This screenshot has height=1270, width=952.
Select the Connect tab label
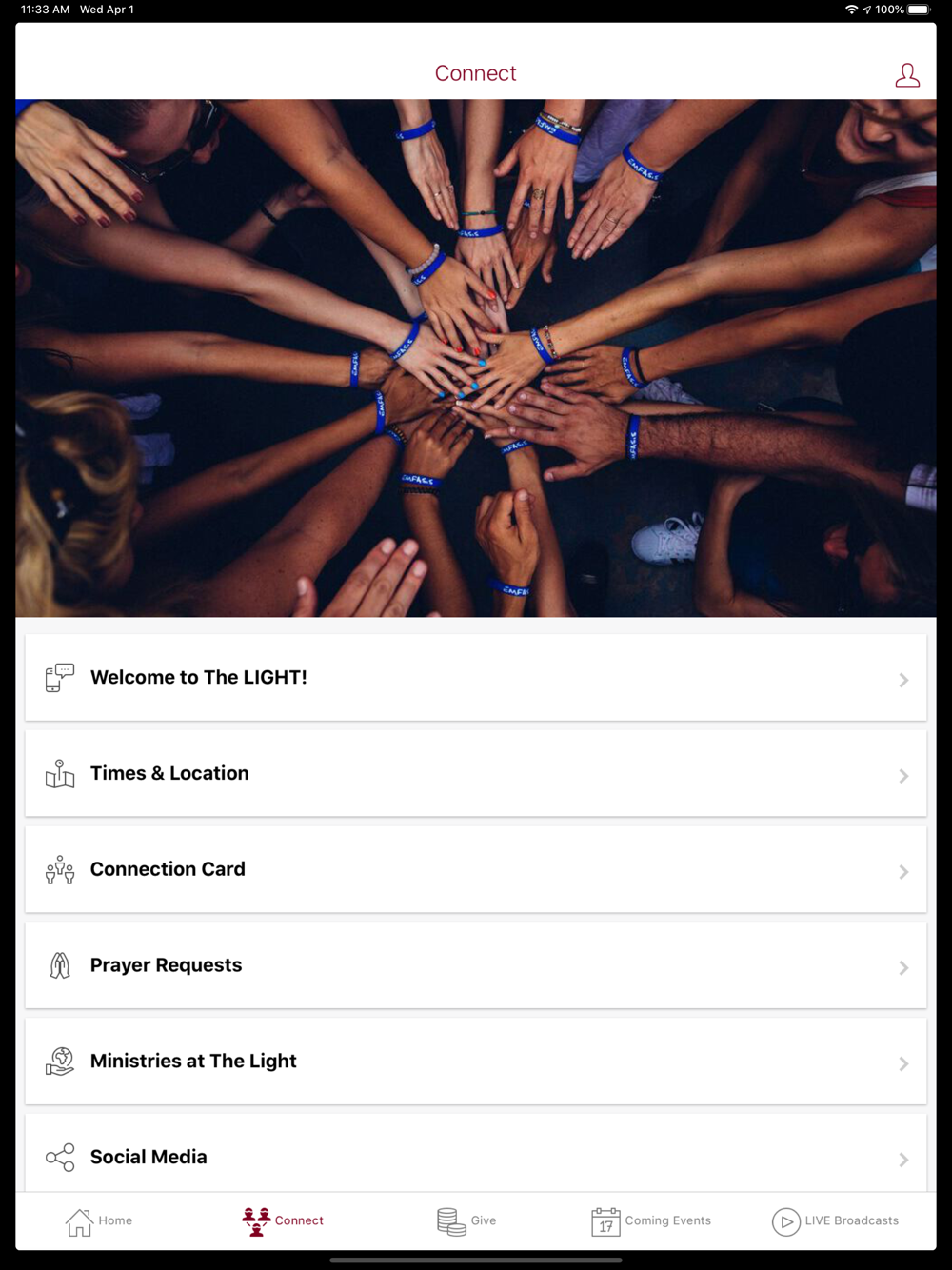click(299, 1220)
